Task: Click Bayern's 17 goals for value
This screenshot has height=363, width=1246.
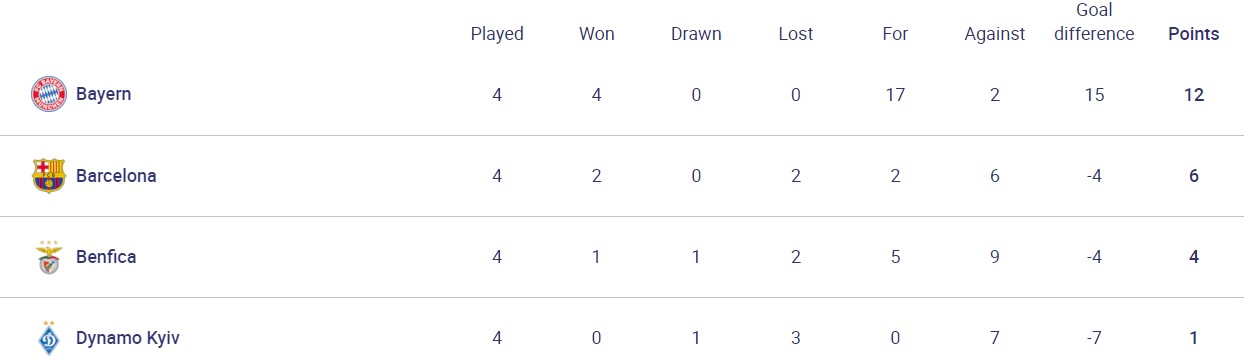Action: pos(895,95)
